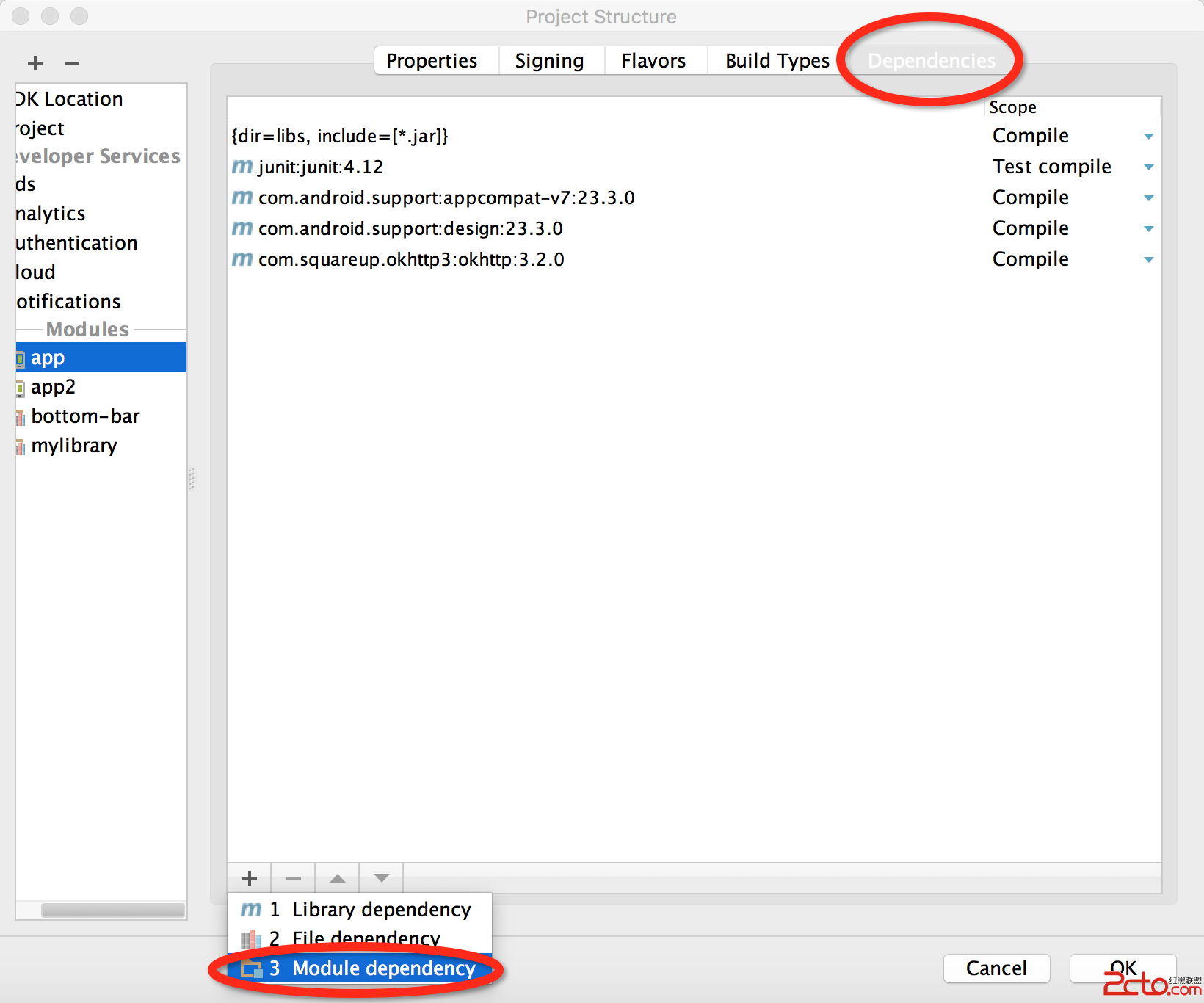
Task: Open the scope dropdown for support design:23.3.0
Action: 1149,229
